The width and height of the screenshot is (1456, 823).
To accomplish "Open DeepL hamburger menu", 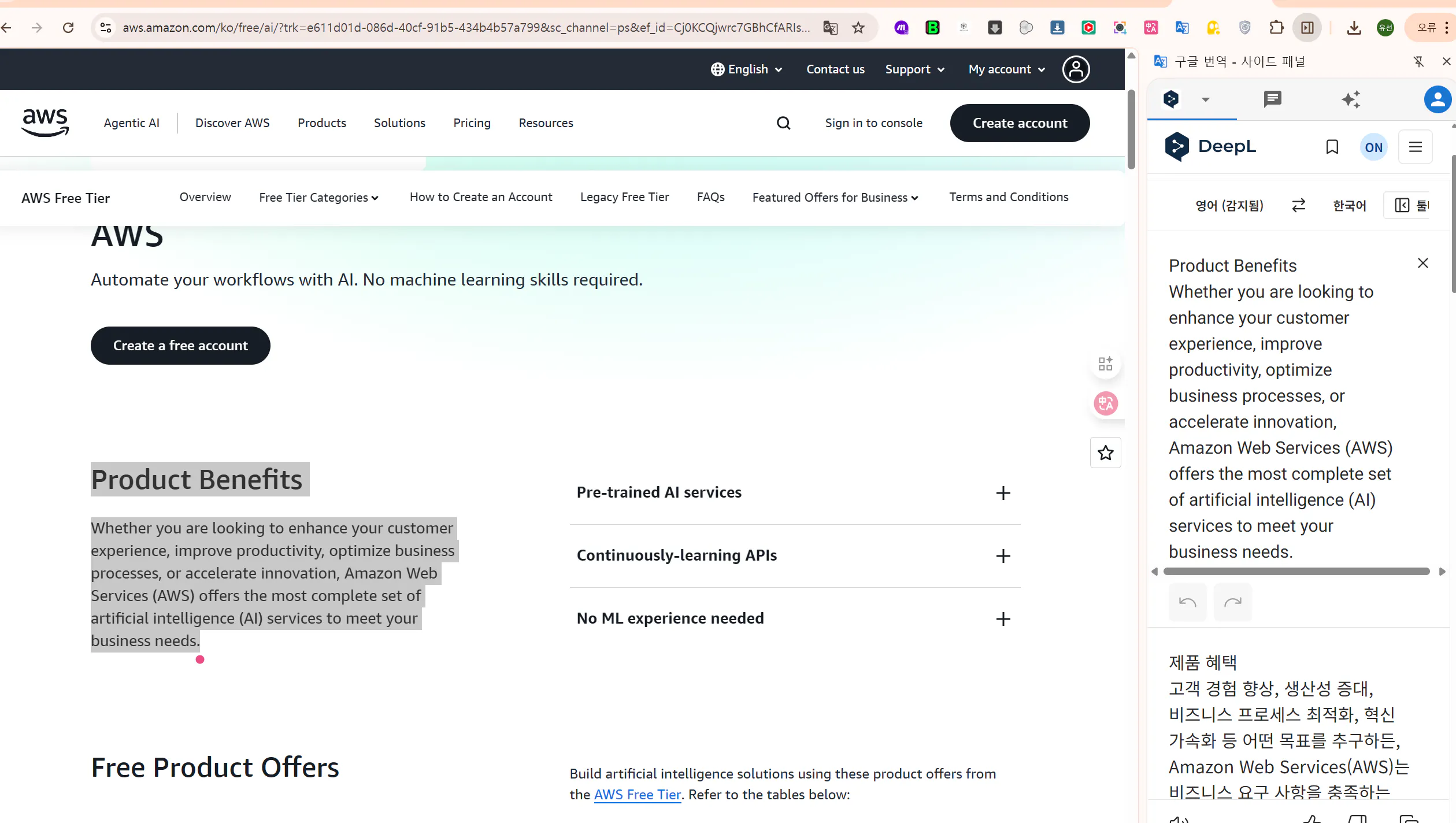I will click(x=1415, y=147).
